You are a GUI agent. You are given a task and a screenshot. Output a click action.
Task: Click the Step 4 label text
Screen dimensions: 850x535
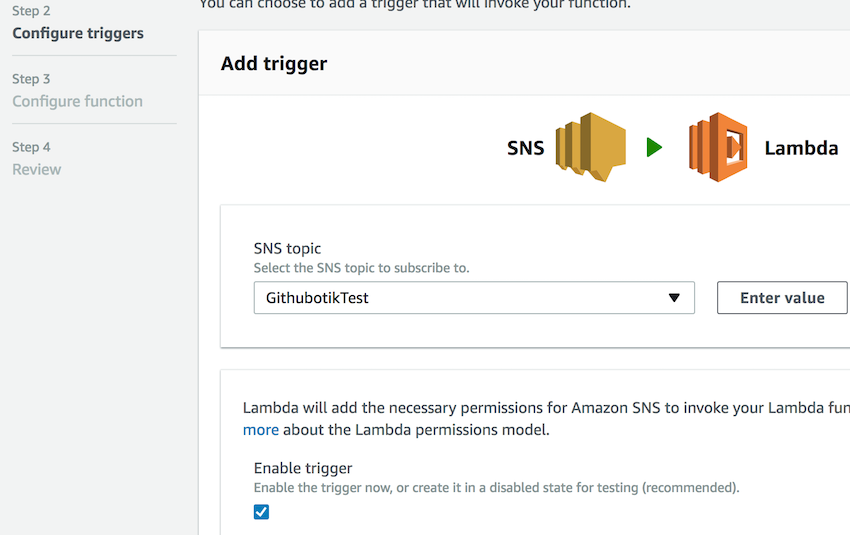[x=31, y=147]
